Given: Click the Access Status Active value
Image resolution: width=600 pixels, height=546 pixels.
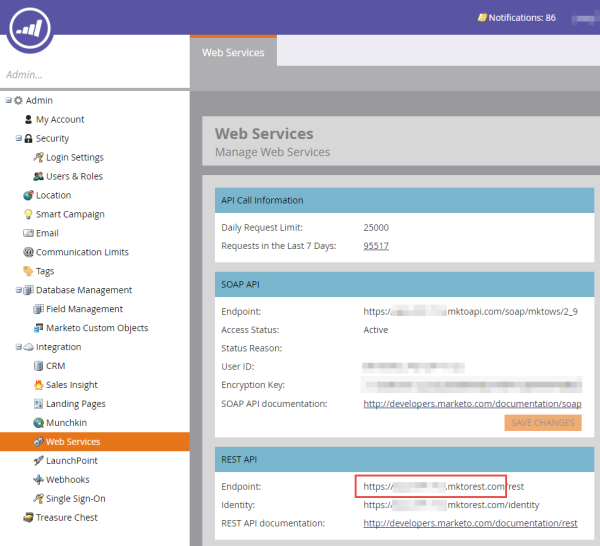Looking at the screenshot, I should tap(375, 330).
